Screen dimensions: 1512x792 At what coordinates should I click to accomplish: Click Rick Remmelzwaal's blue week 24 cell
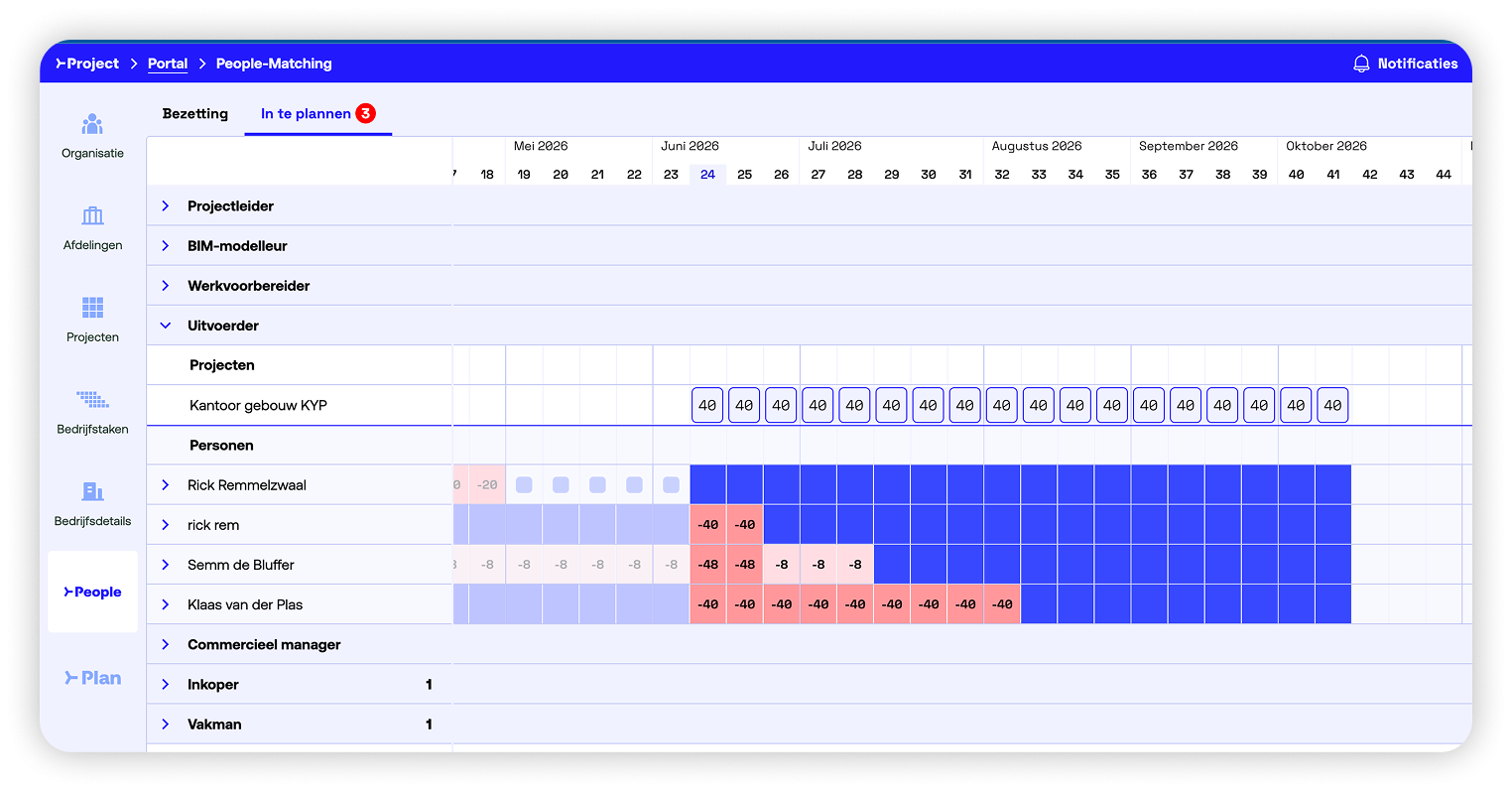(x=707, y=485)
